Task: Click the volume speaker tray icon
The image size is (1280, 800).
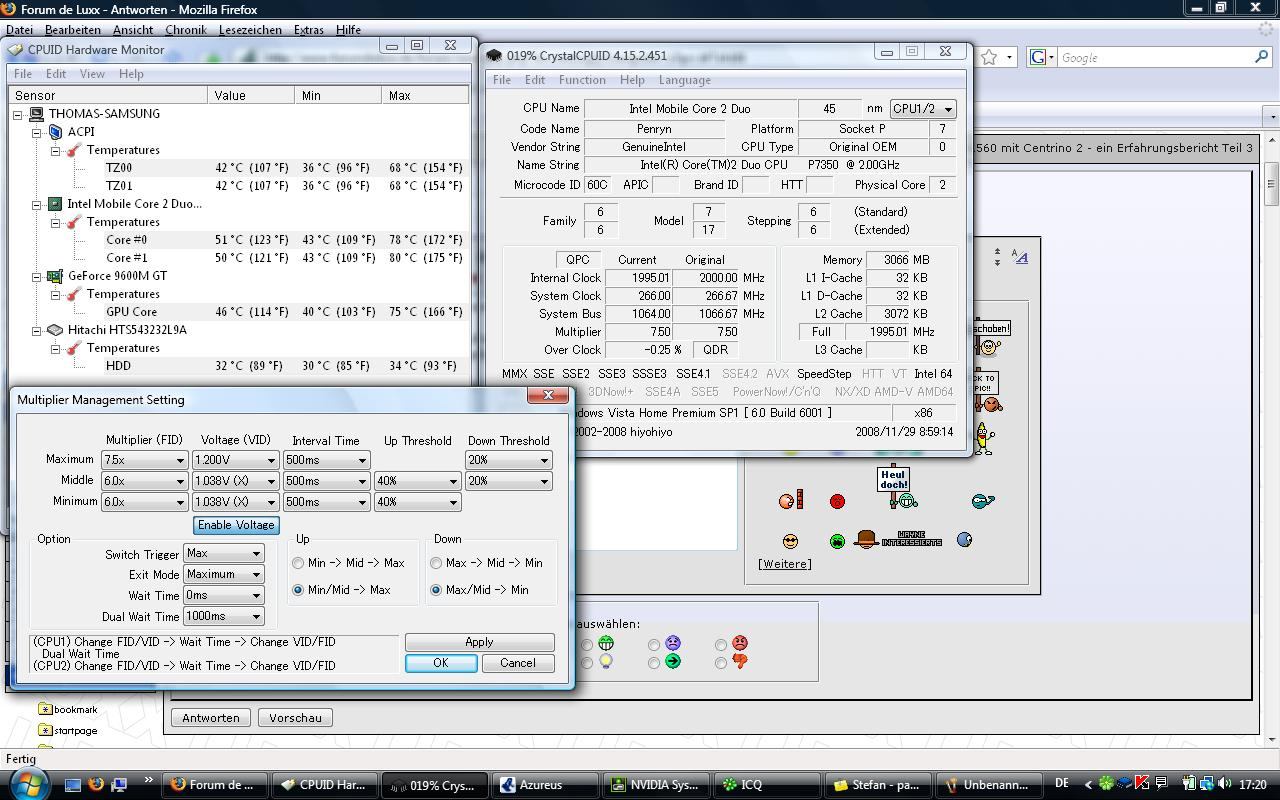Action: (x=1225, y=785)
